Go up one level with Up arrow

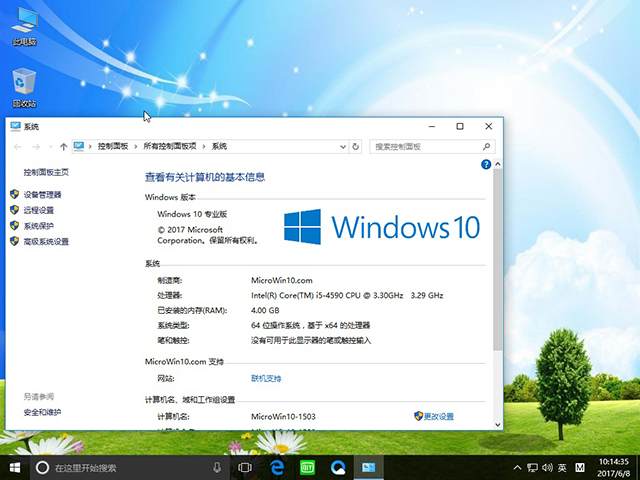point(63,147)
